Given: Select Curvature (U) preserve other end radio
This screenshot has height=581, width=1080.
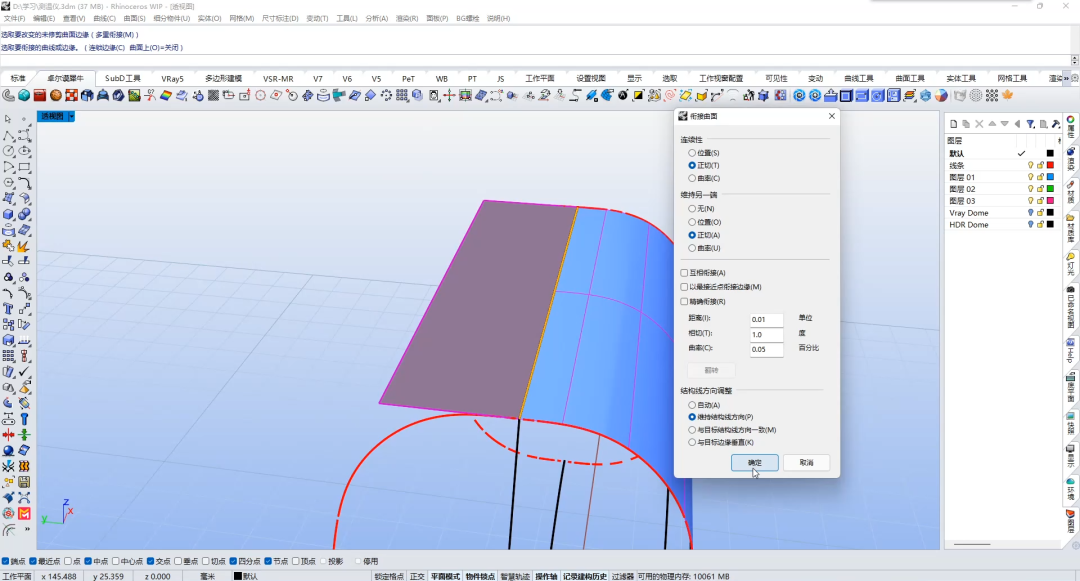Looking at the screenshot, I should 692,248.
